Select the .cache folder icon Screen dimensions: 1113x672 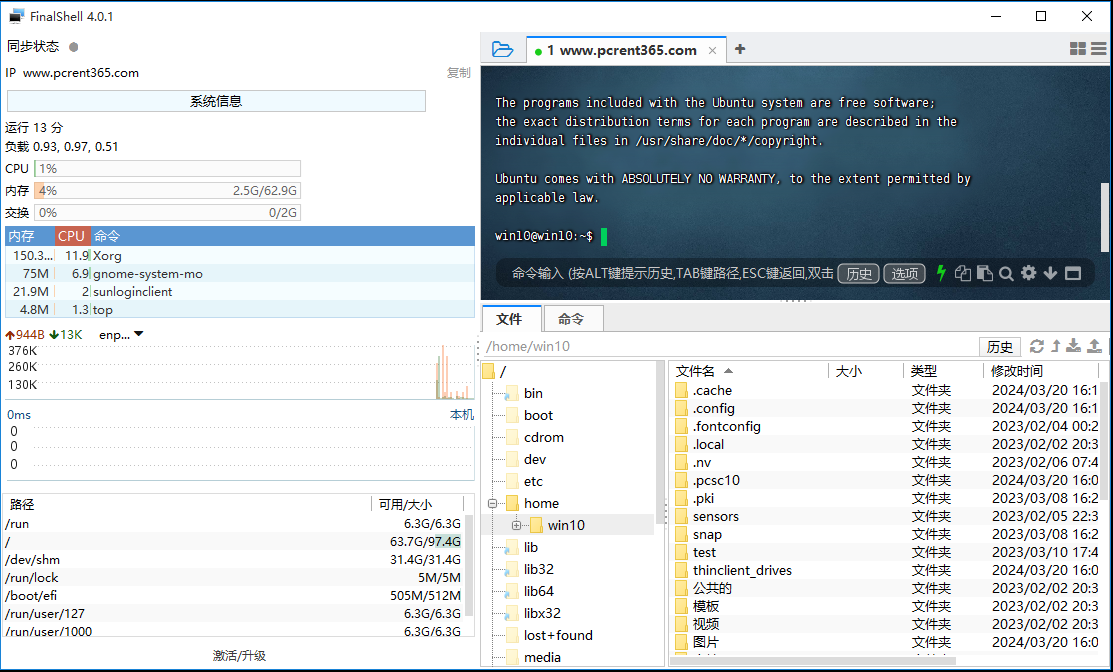pyautogui.click(x=681, y=390)
